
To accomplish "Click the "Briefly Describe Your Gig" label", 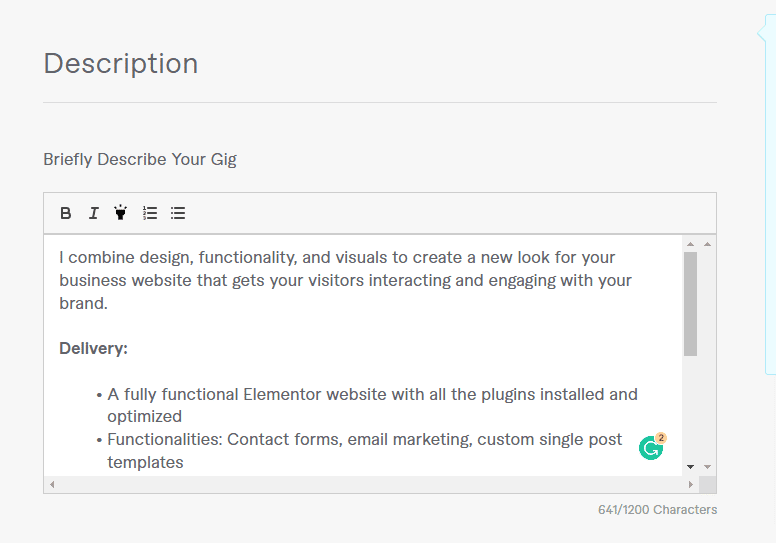I will pos(140,159).
